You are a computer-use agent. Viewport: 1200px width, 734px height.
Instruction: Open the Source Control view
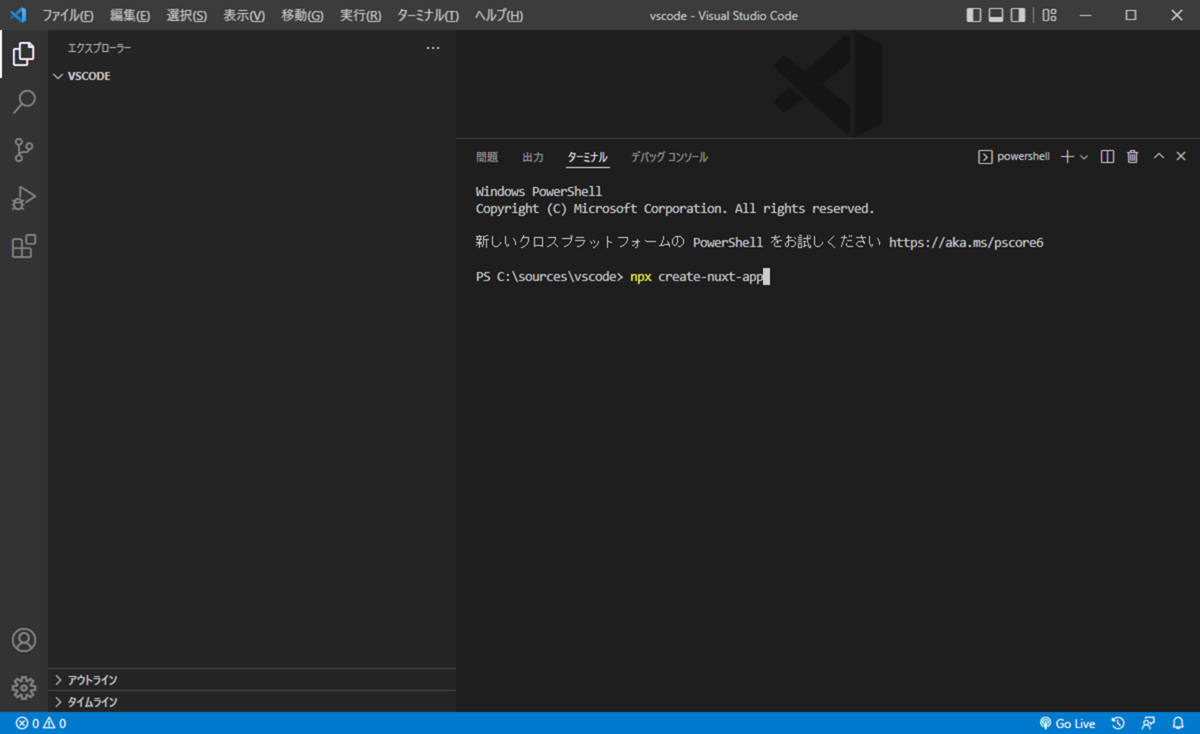pos(24,150)
